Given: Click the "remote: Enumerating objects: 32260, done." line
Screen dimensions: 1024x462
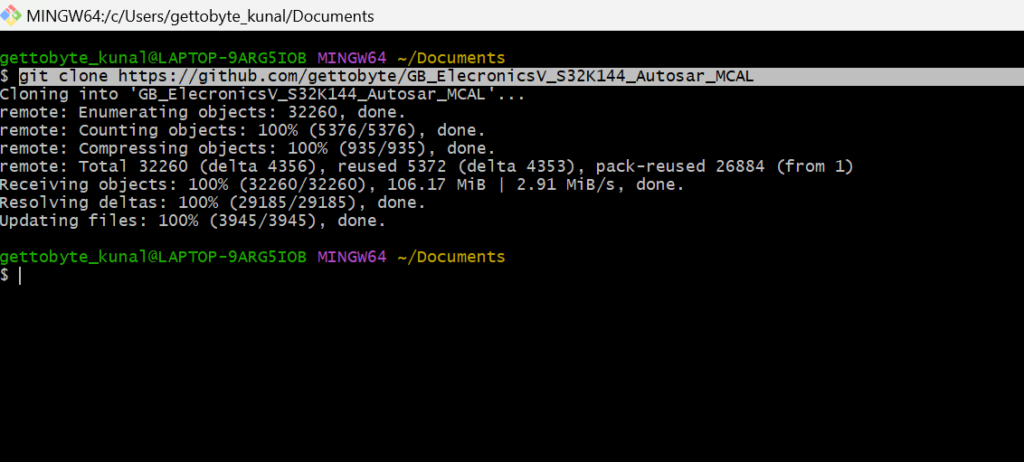Looking at the screenshot, I should [x=203, y=112].
